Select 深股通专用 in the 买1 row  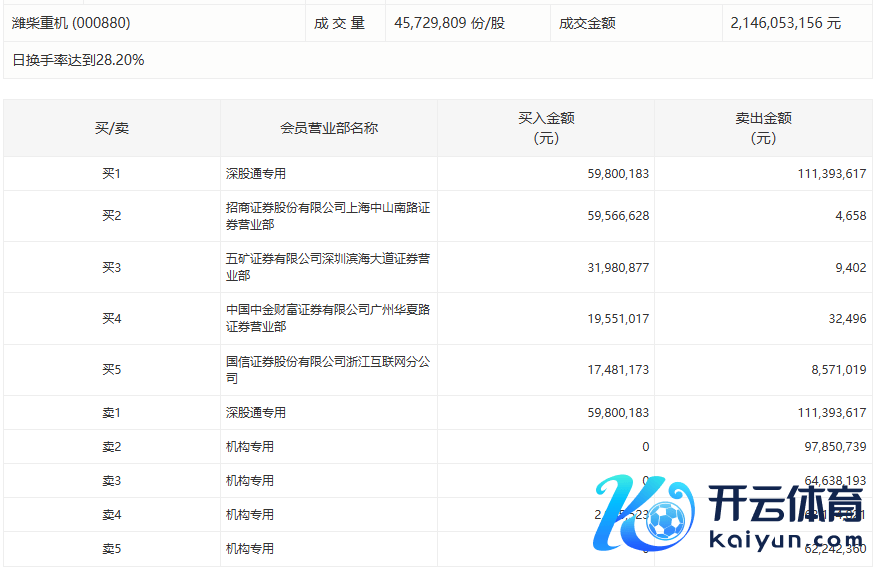[256, 174]
